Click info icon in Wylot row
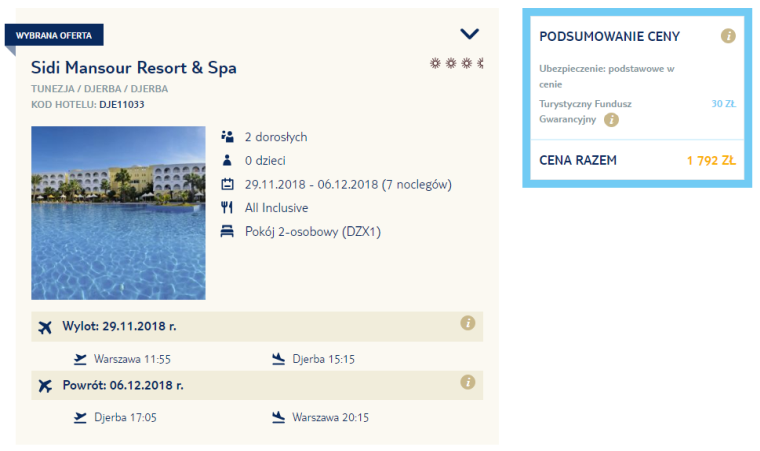Viewport: 760px width, 451px height. tap(466, 323)
